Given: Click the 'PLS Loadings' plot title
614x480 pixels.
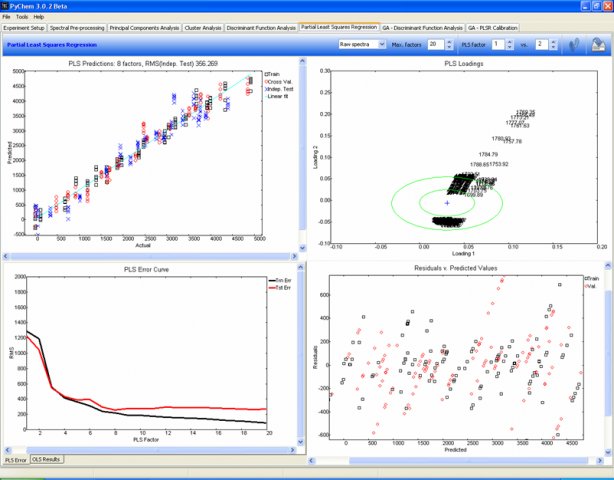Looking at the screenshot, I should click(464, 63).
